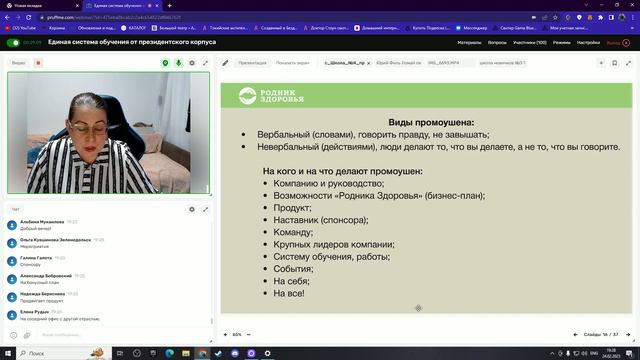Image resolution: width=640 pixels, height=360 pixels.
Task: Zoom in the slide with plus button
Action: (x=225, y=334)
